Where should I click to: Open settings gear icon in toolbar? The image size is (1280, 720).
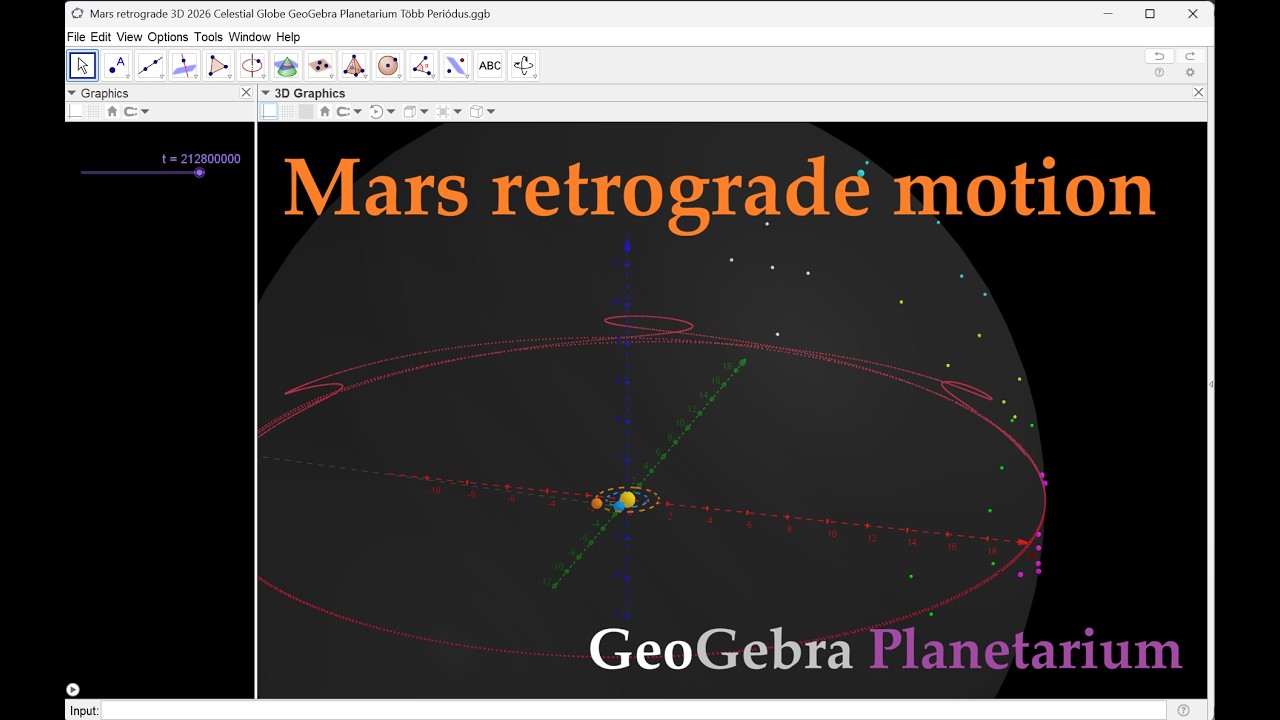(1190, 73)
